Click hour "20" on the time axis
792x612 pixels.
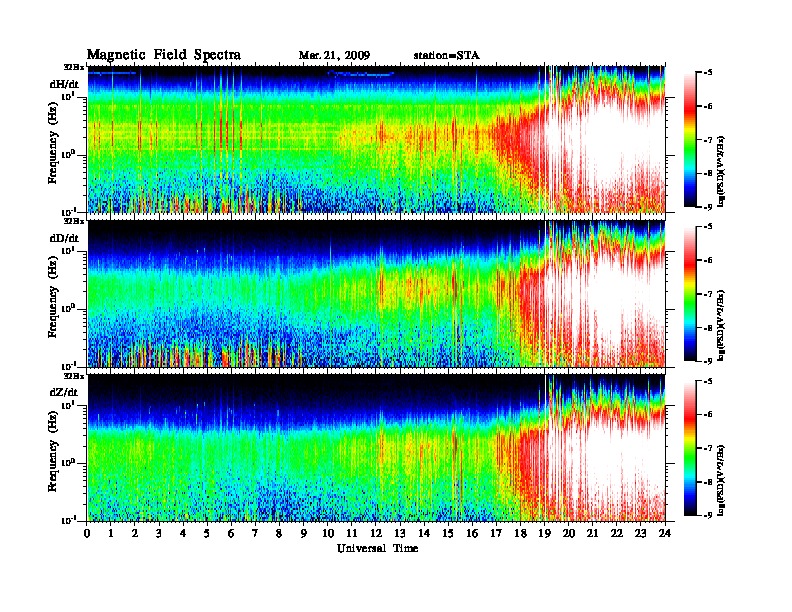(x=569, y=534)
